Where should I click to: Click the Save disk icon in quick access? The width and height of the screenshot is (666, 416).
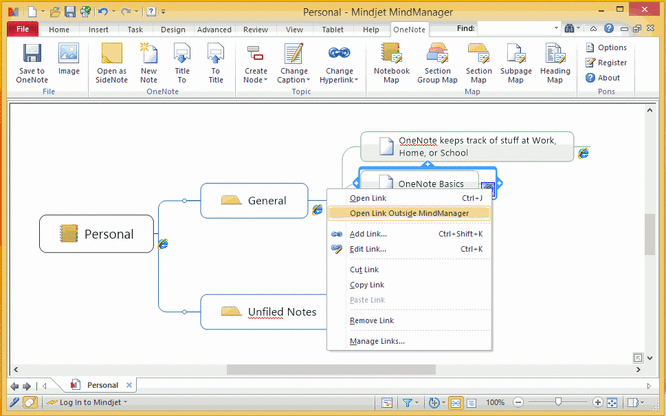click(x=70, y=11)
